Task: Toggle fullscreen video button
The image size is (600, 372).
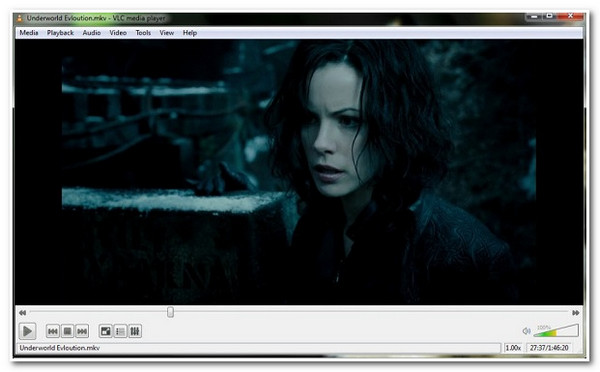Action: click(106, 331)
